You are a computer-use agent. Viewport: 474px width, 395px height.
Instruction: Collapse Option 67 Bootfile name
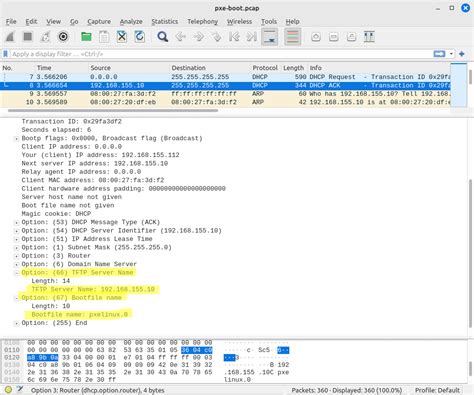tap(16, 298)
